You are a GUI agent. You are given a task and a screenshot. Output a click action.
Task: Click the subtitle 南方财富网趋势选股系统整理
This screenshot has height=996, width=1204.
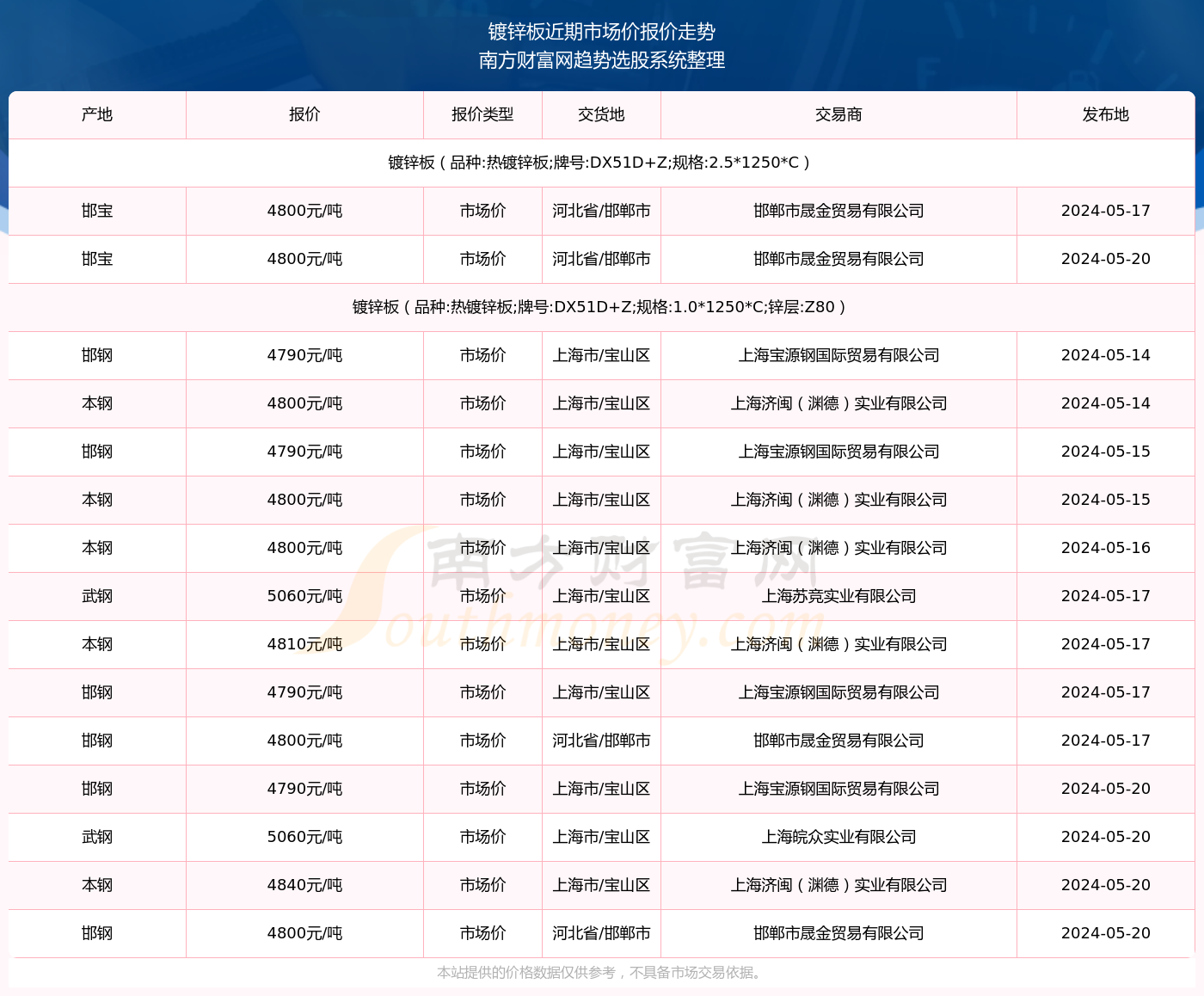point(602,60)
